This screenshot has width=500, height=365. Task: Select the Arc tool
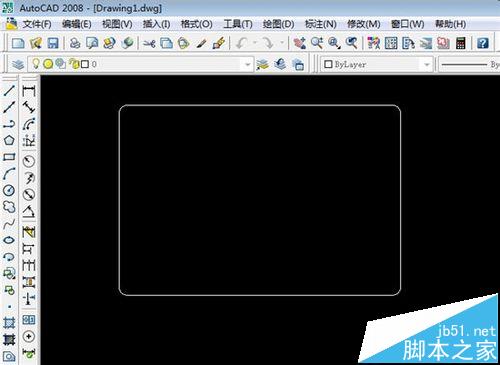(9, 174)
